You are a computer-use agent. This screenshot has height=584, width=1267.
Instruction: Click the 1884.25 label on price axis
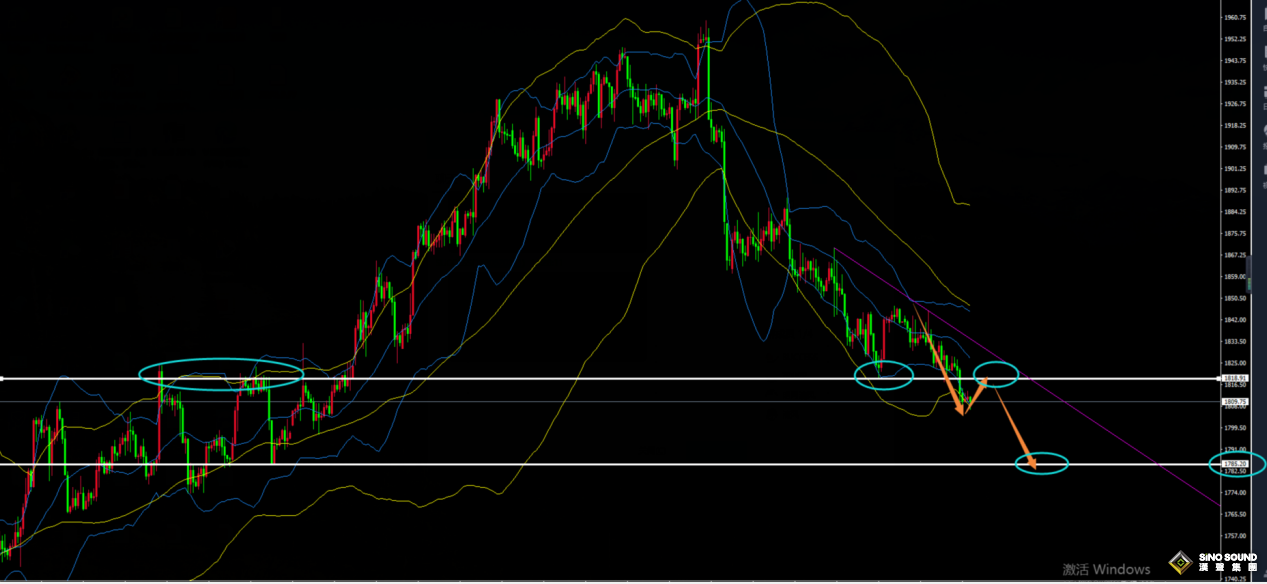pos(1235,212)
